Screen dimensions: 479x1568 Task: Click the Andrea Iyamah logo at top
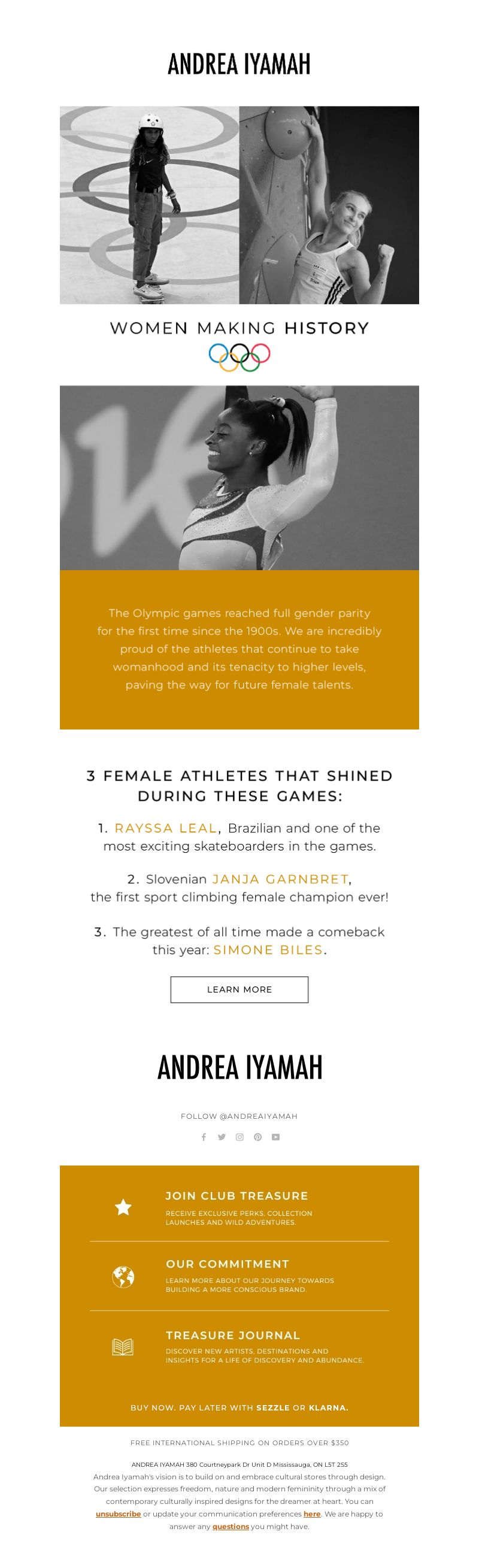pyautogui.click(x=239, y=64)
